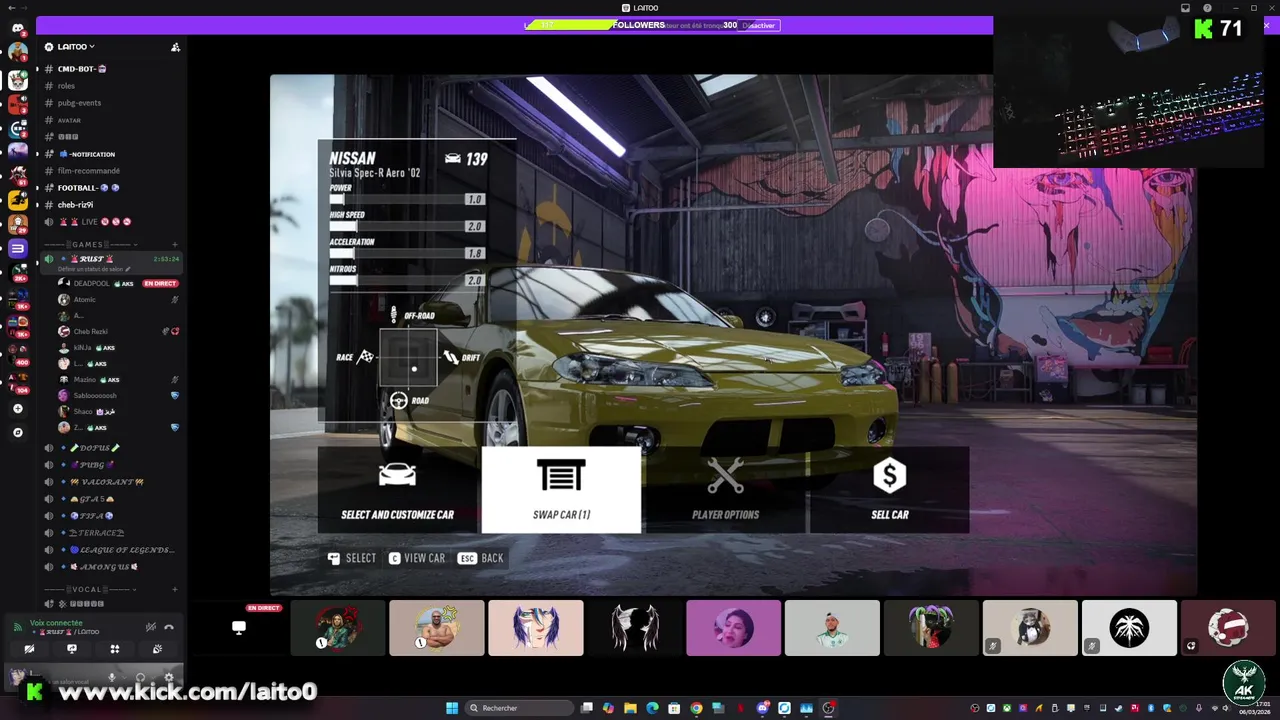Open the LAITOO server dropdown menu
This screenshot has width=1280, height=720.
[x=76, y=47]
